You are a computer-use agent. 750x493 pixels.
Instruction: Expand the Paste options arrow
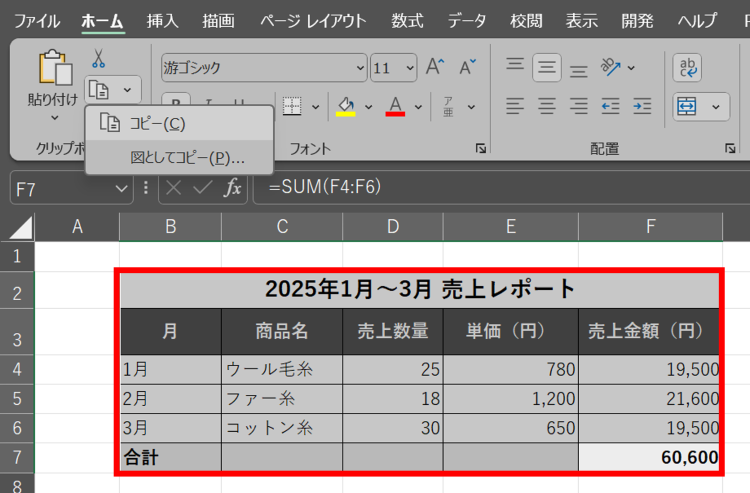(55, 118)
